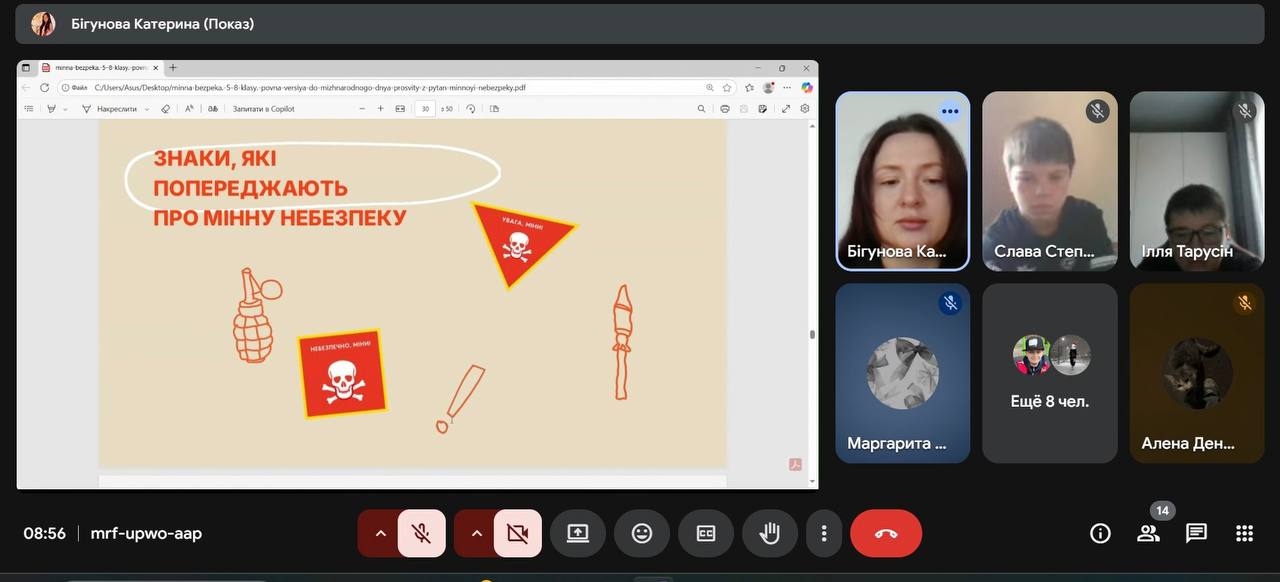Open more options three-dot menu
Viewport: 1280px width, 582px height.
823,533
